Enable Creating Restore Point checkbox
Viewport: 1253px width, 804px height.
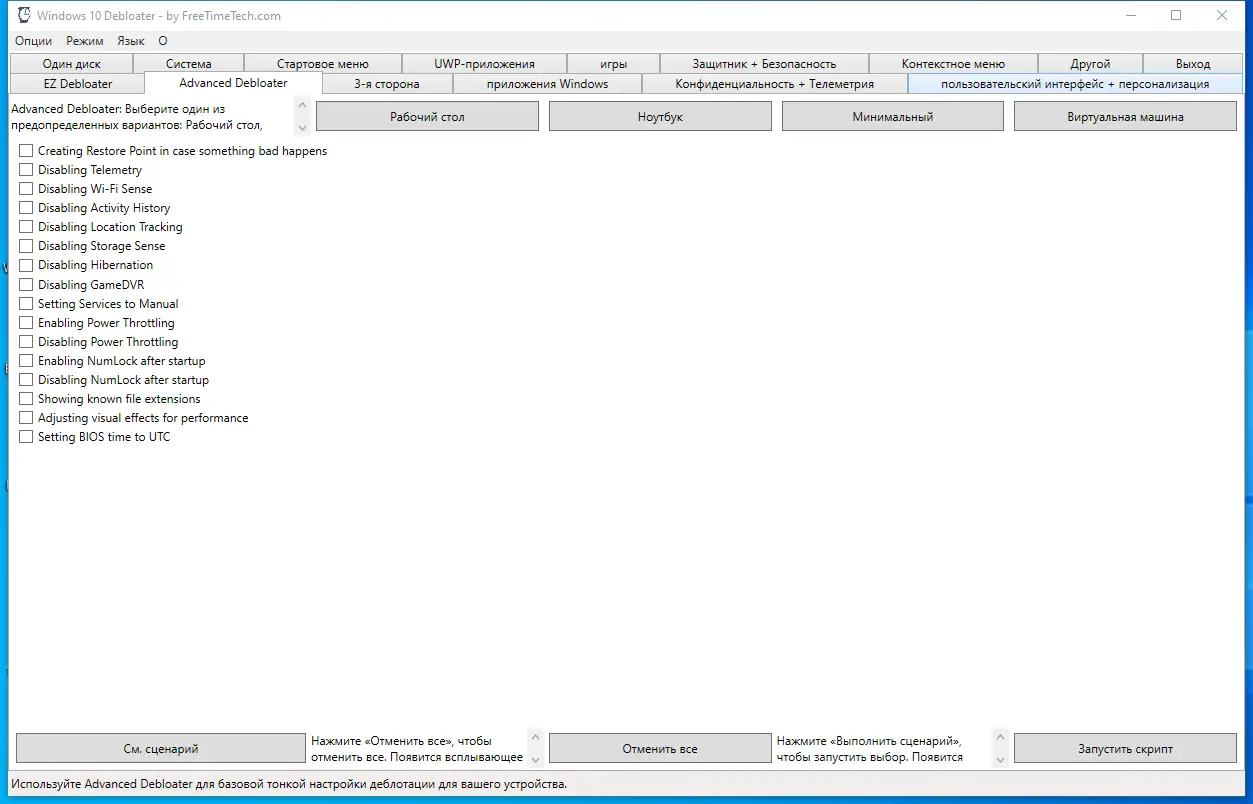(26, 151)
